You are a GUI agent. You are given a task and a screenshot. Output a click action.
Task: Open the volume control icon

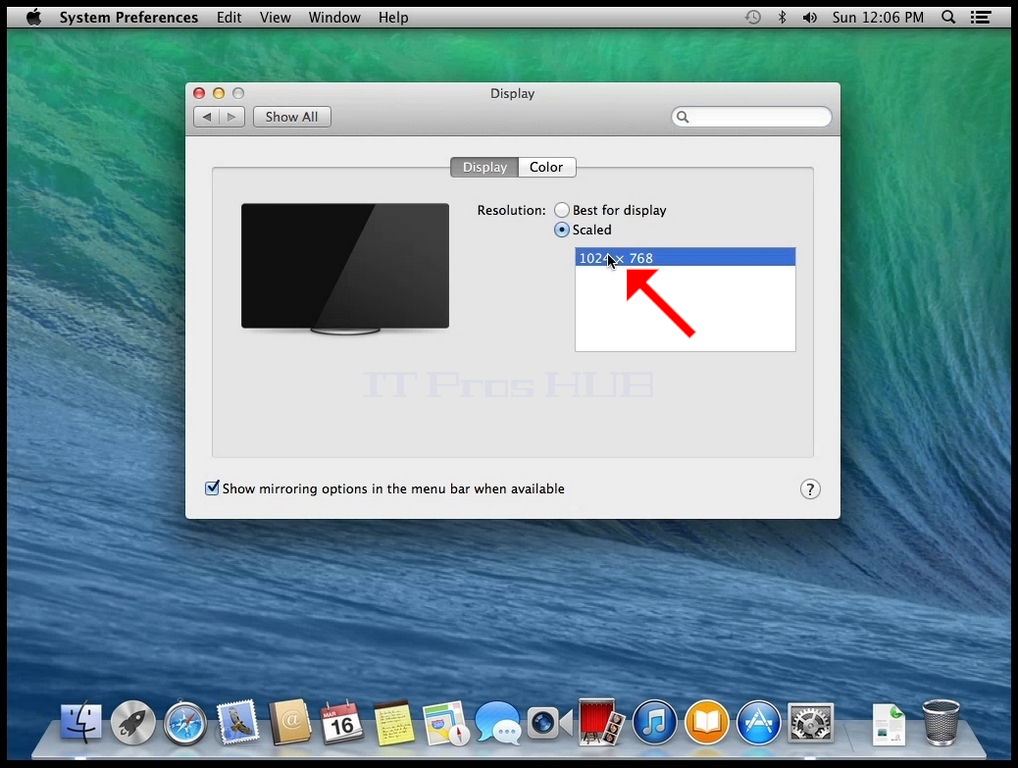(x=810, y=18)
